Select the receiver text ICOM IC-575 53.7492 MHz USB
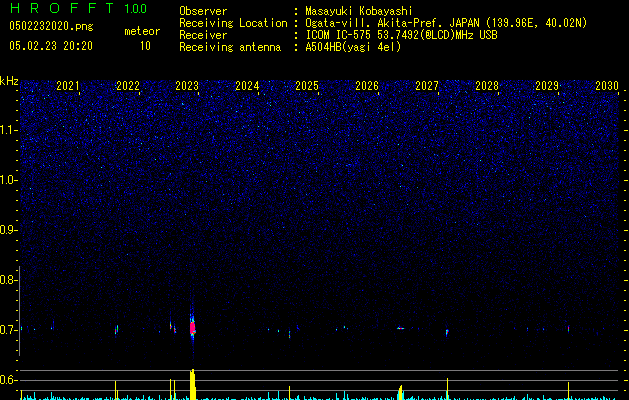 tap(401, 35)
